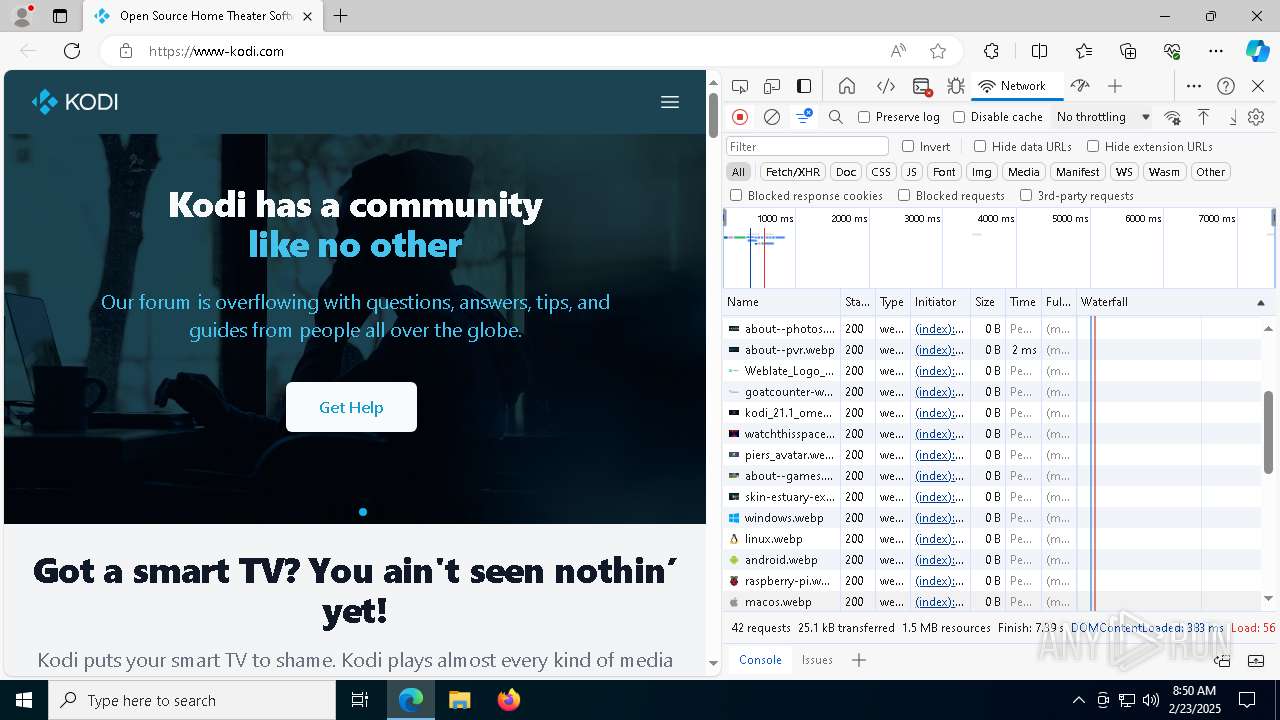Switch to the Console drawer tab
Screen dimensions: 1280x720
(x=760, y=660)
